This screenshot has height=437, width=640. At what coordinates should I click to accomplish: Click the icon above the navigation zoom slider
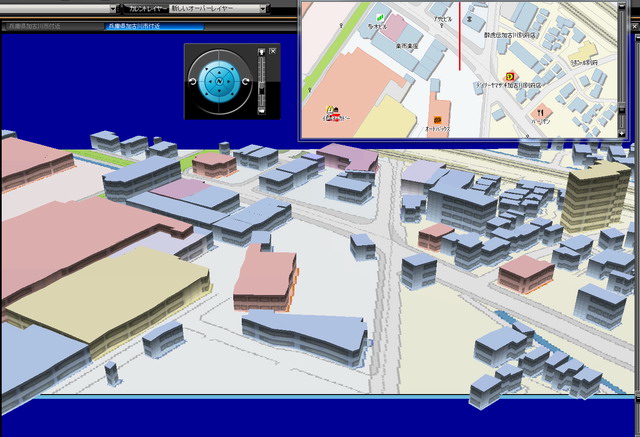click(262, 52)
